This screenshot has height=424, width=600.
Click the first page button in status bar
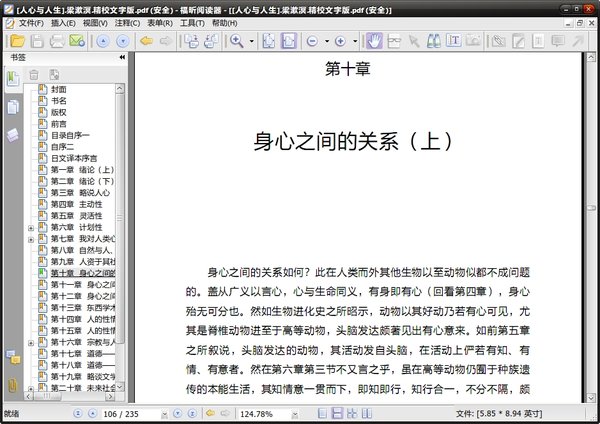pyautogui.click(x=78, y=413)
